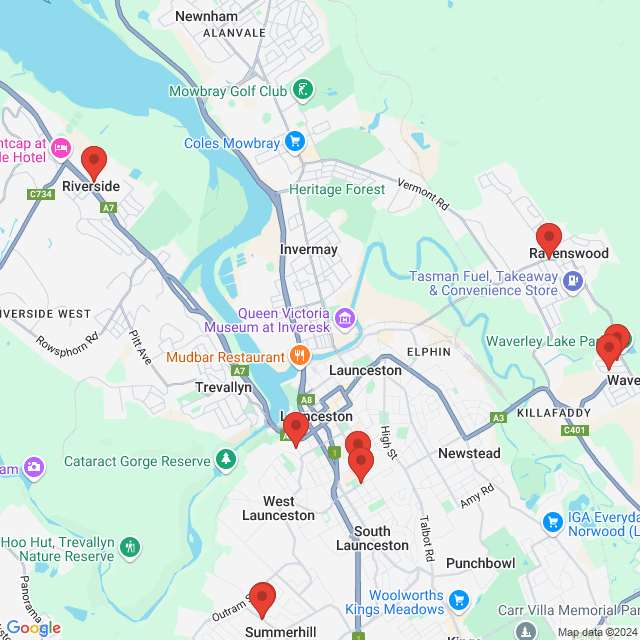Screen dimensions: 640x640
Task: Select the Tasman Fuel gas pump icon
Action: [573, 281]
